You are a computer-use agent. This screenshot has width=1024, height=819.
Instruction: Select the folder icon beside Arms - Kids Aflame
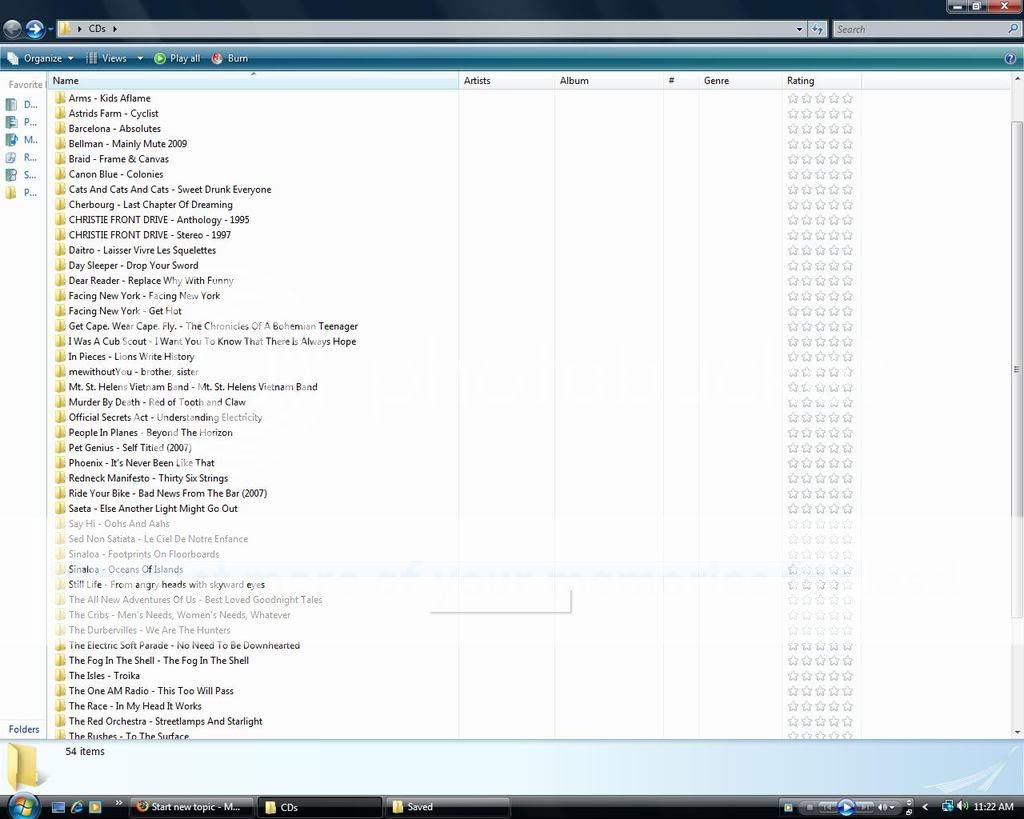pyautogui.click(x=60, y=98)
